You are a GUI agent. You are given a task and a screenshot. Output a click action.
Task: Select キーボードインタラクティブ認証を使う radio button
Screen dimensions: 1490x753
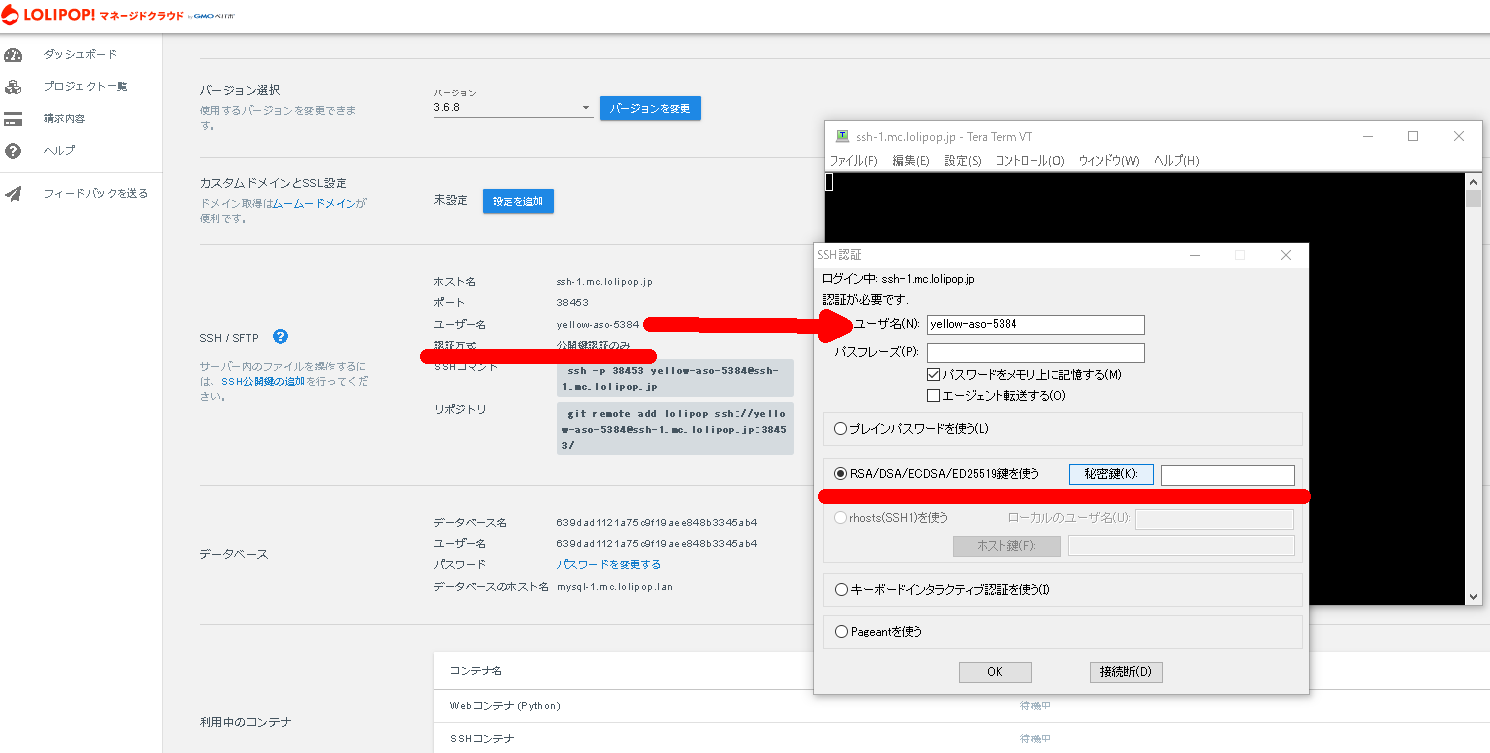(841, 590)
